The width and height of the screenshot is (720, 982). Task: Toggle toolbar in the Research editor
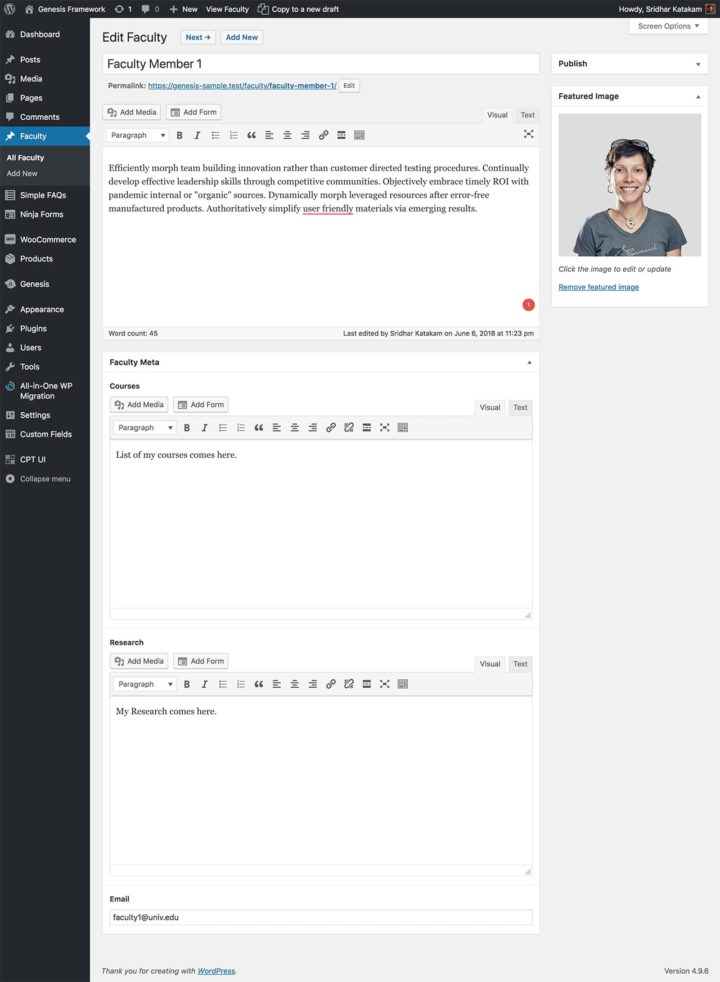[403, 684]
